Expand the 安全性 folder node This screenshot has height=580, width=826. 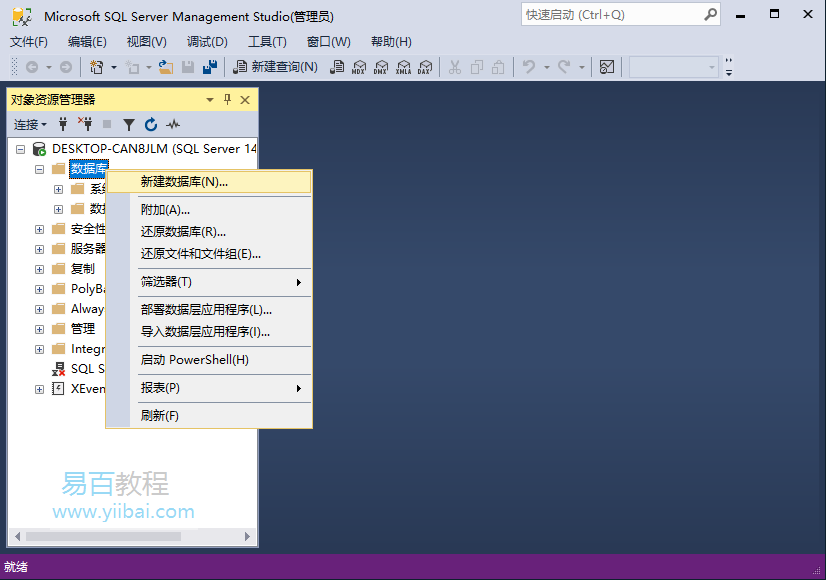39,229
